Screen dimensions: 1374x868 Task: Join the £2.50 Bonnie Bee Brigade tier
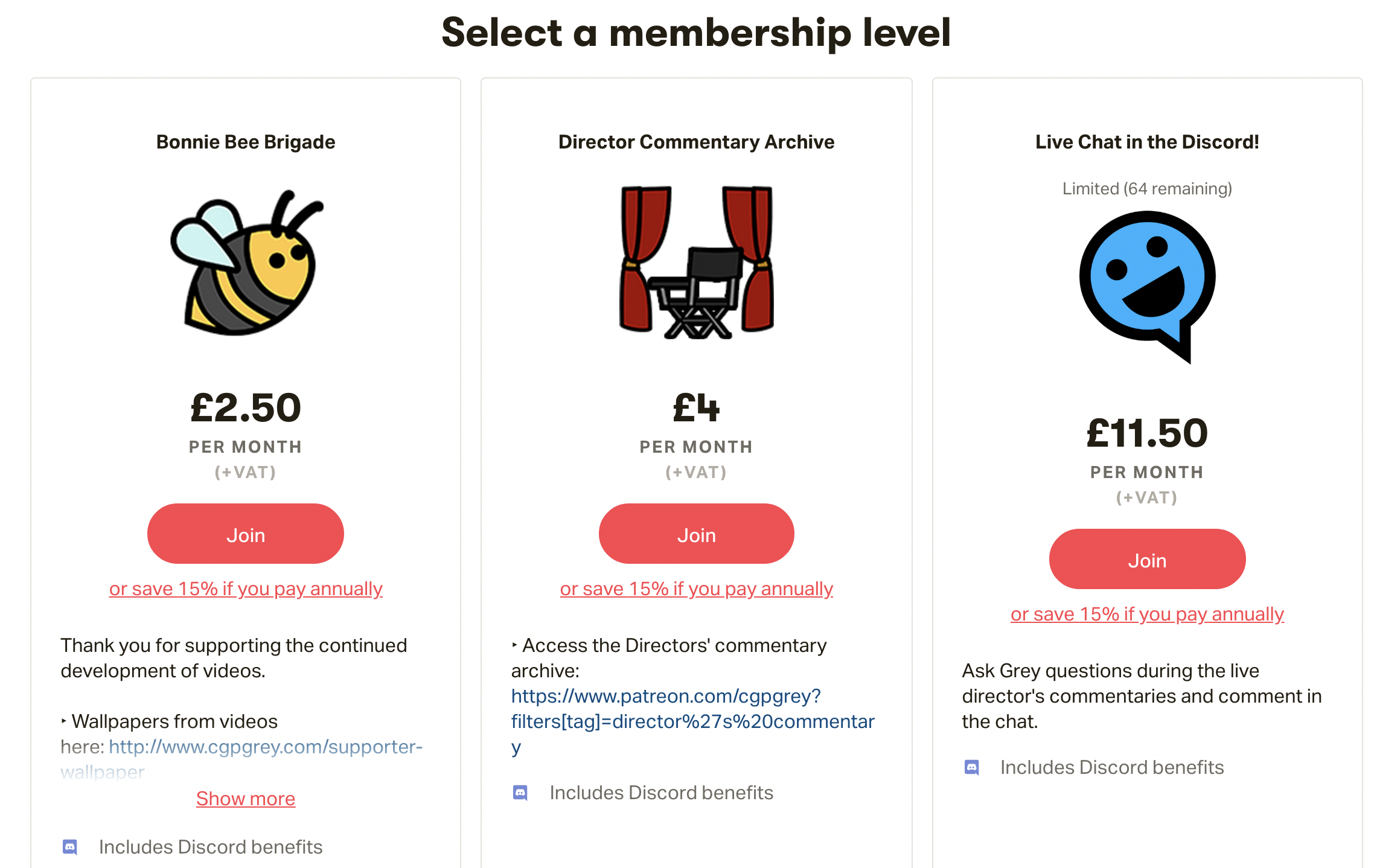(246, 534)
